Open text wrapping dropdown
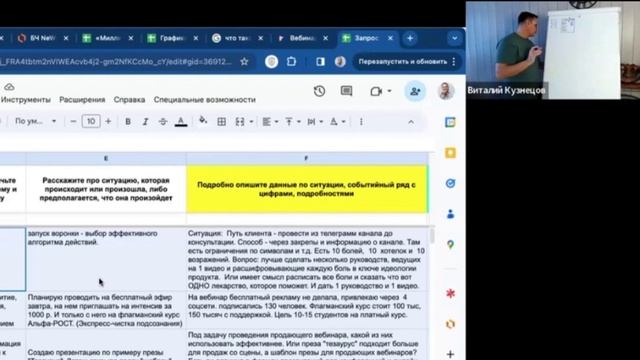640x360 pixels. click(315, 122)
